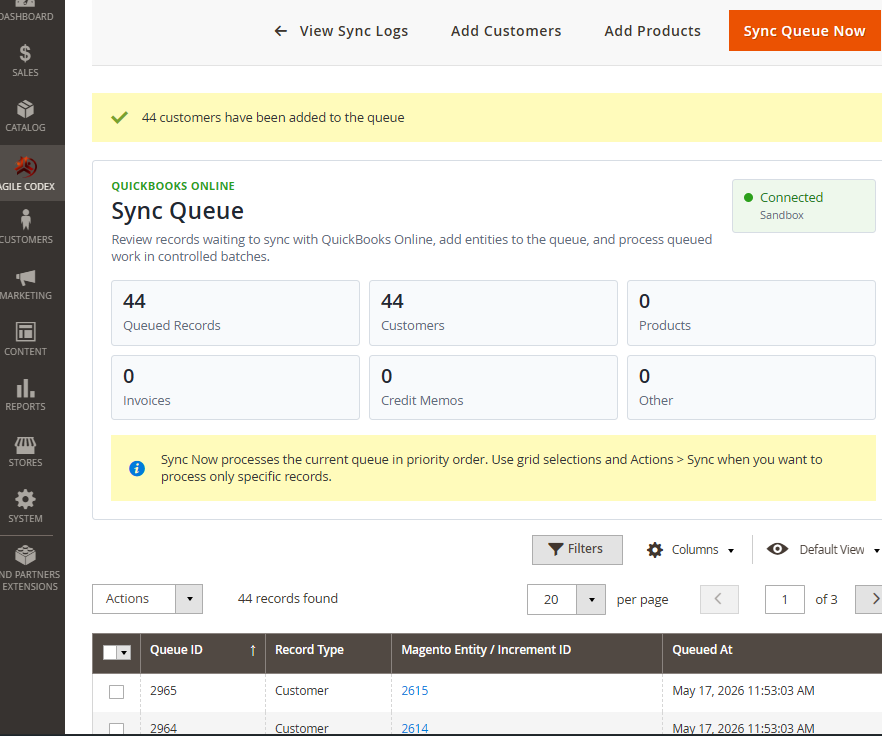Click the green success checkmark icon
This screenshot has width=882, height=736.
pos(119,118)
